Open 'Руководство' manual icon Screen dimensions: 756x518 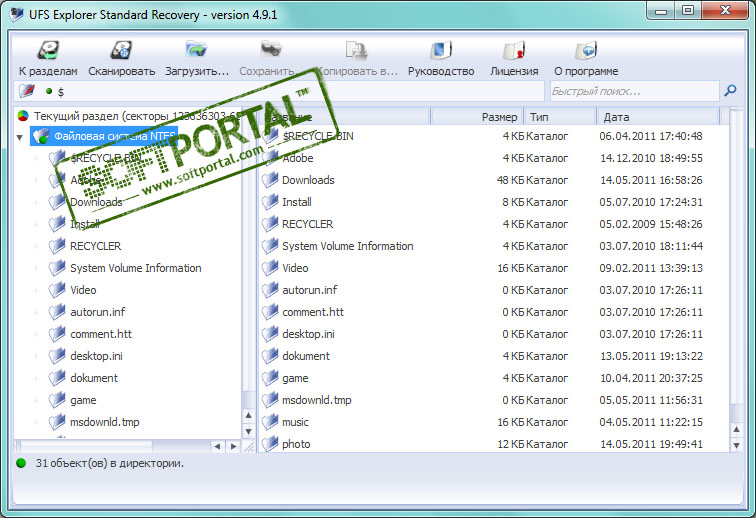(x=441, y=50)
